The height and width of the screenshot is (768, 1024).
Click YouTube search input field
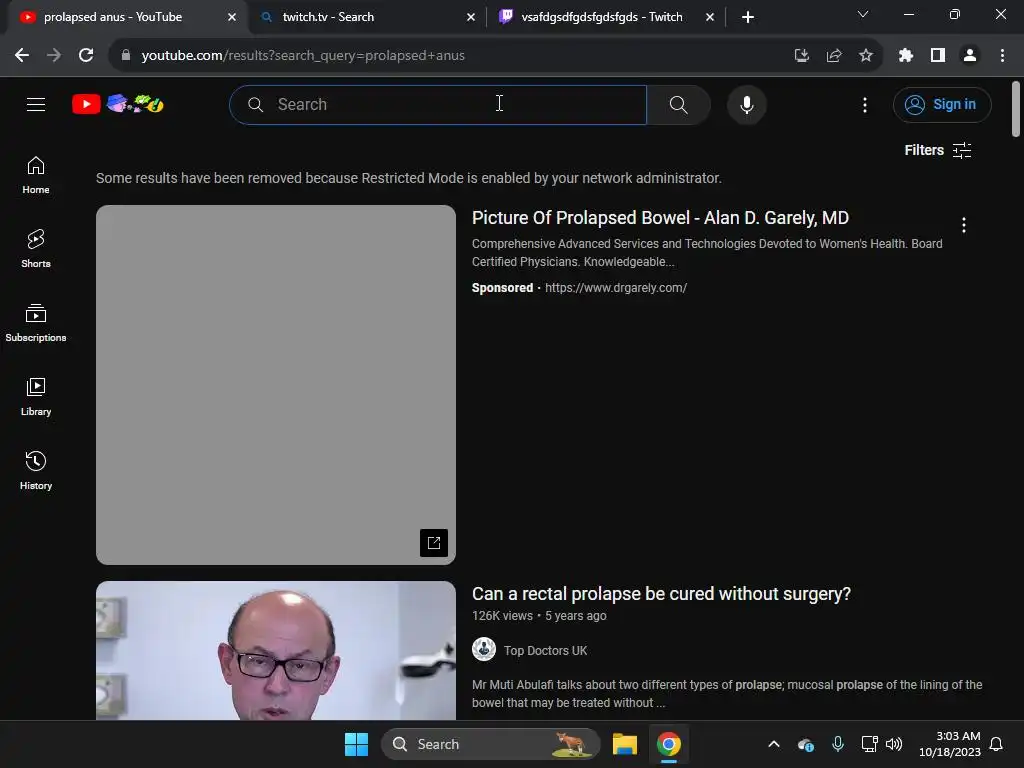tap(438, 104)
